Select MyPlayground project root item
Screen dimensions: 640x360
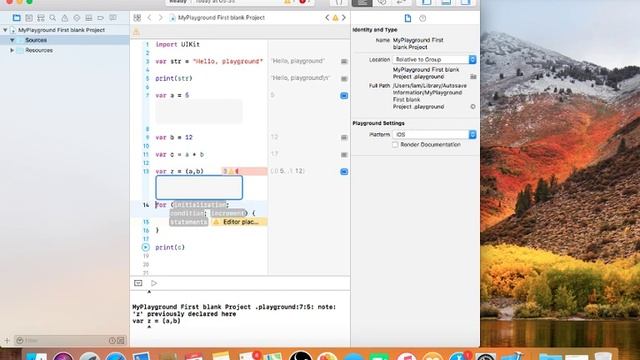pos(61,30)
